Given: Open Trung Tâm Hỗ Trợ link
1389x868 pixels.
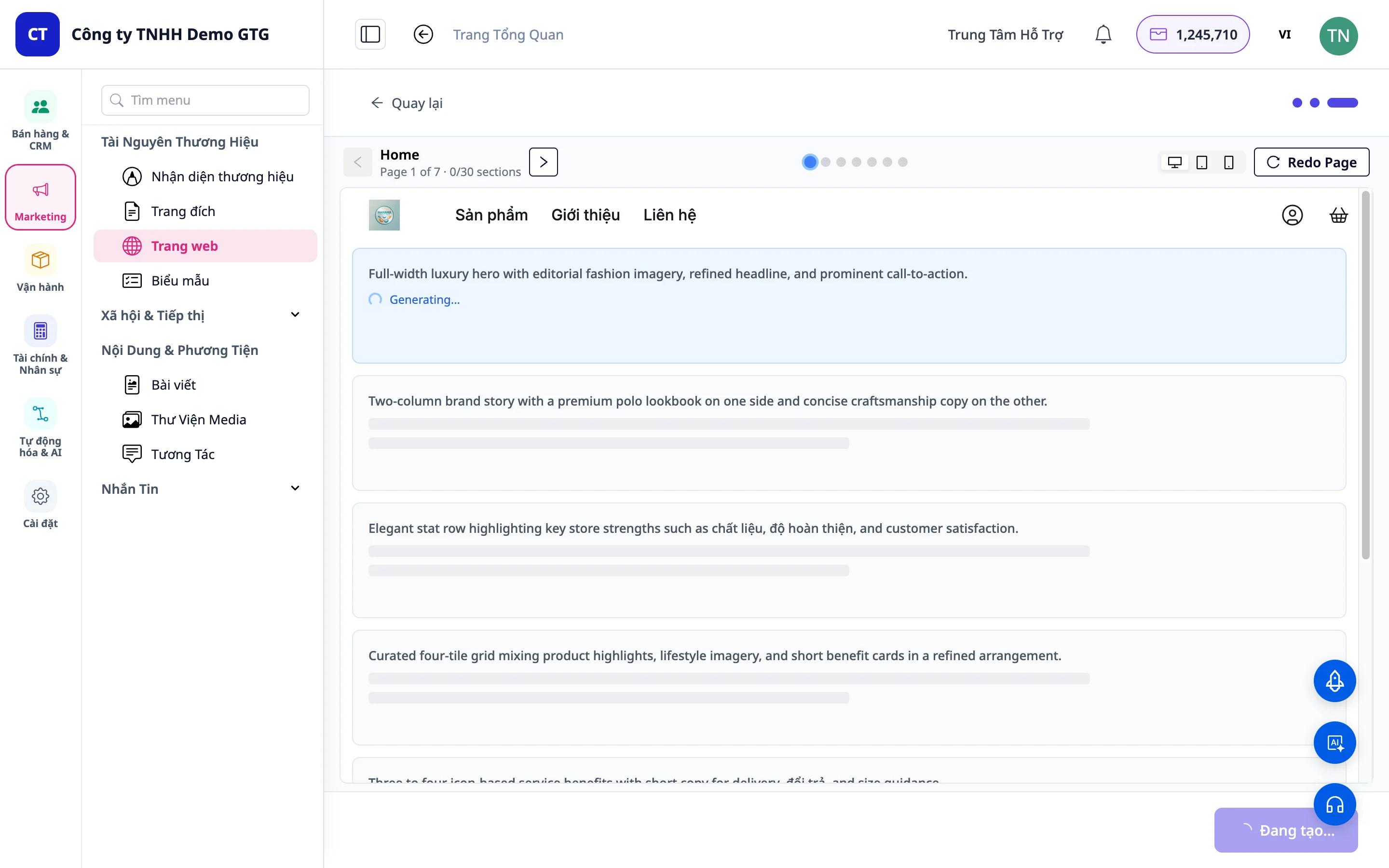Looking at the screenshot, I should coord(1005,35).
